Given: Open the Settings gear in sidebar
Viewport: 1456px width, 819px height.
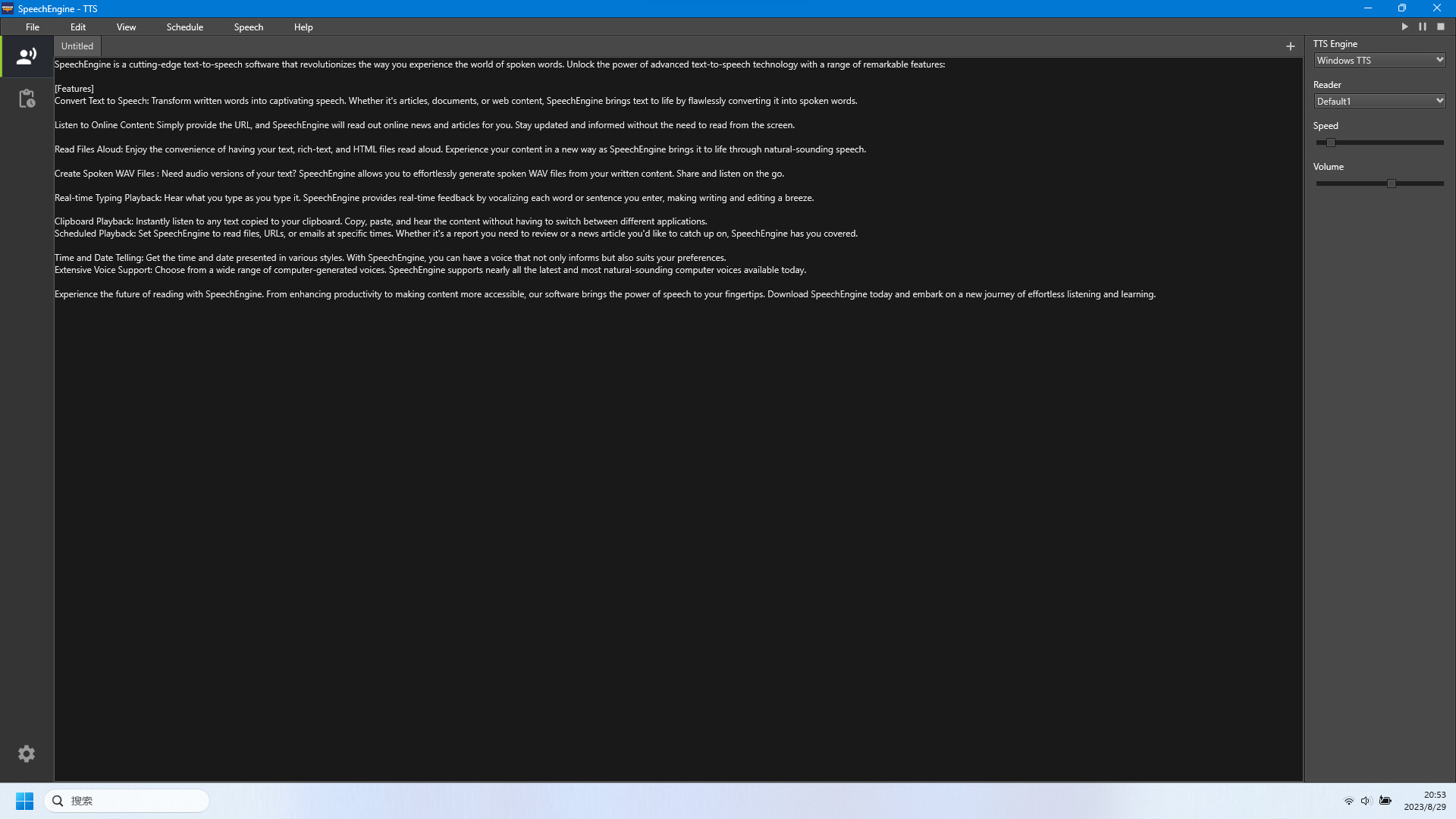Looking at the screenshot, I should click(27, 753).
